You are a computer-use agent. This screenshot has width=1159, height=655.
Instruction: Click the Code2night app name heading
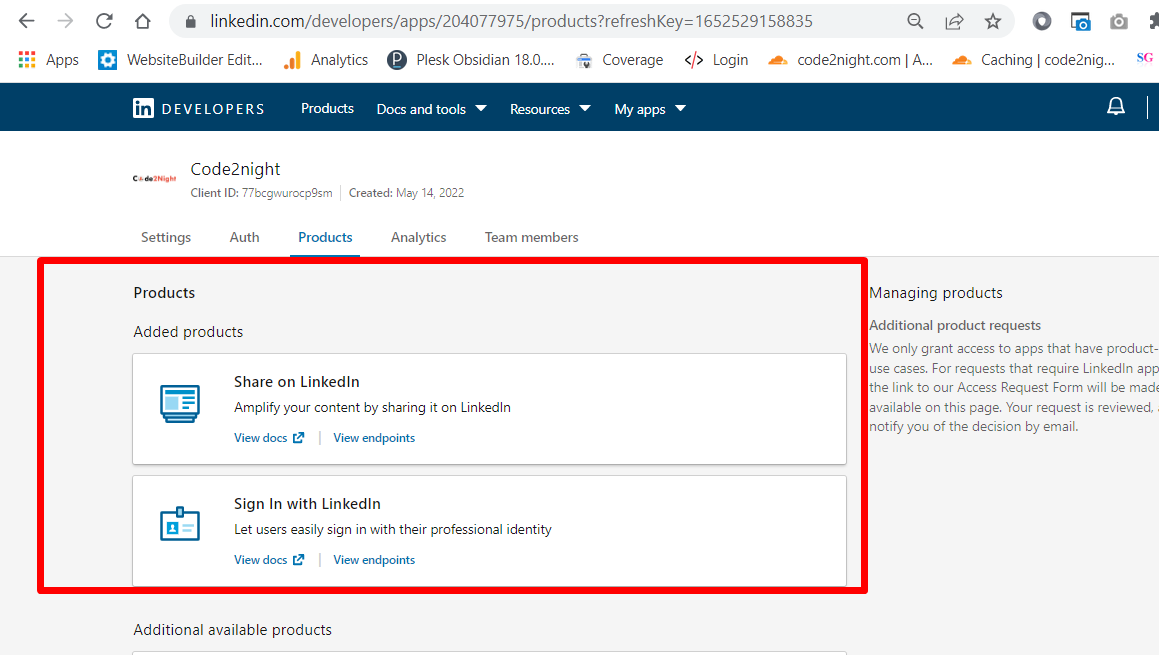click(x=235, y=169)
